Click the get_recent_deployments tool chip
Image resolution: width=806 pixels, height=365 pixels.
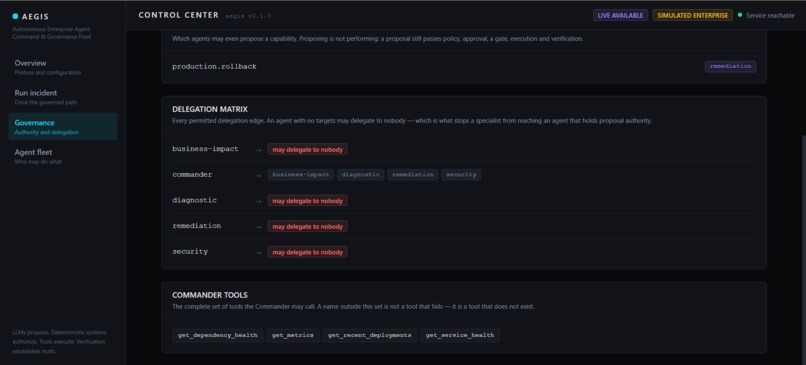point(370,335)
